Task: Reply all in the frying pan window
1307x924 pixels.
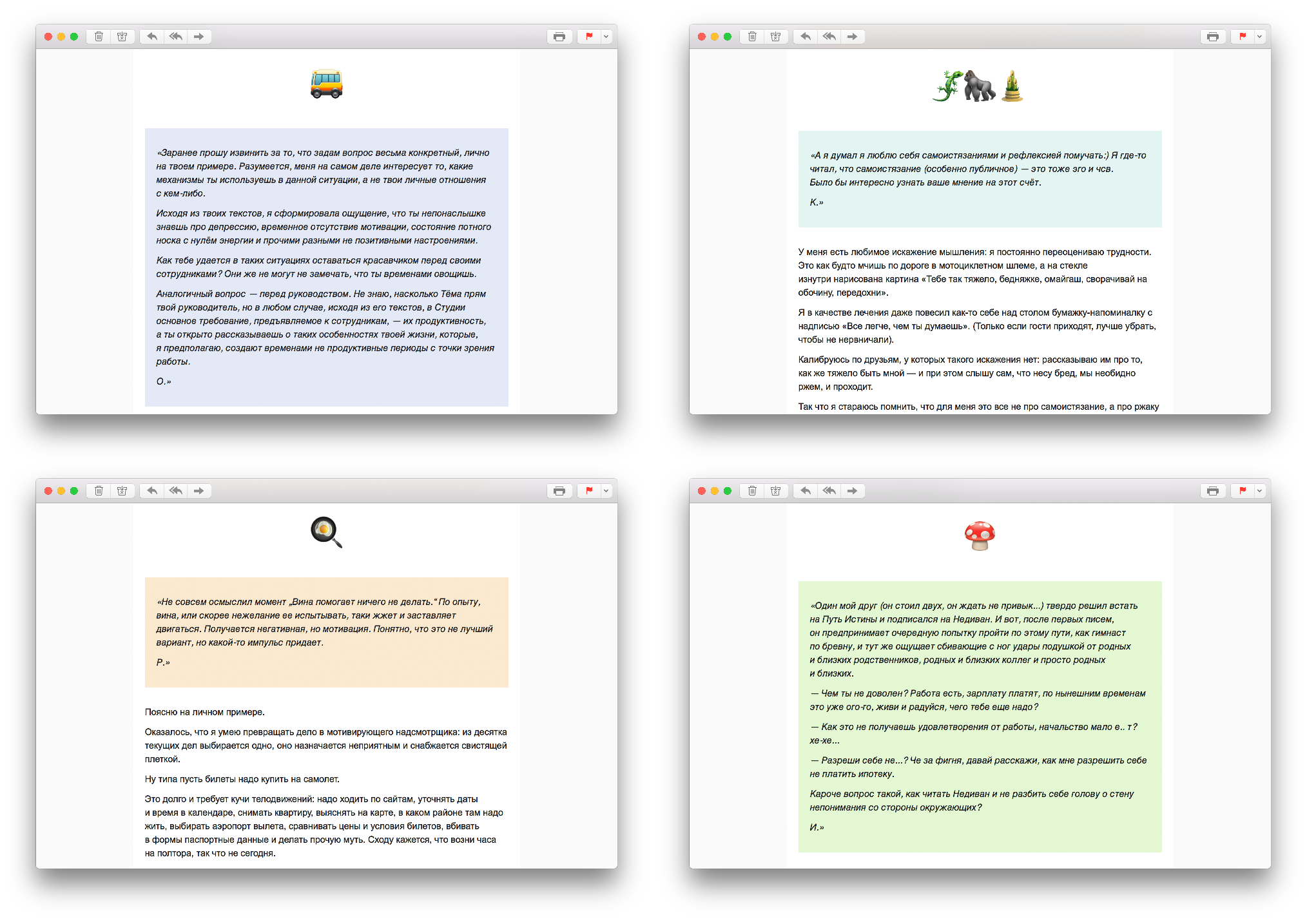Action: [176, 491]
